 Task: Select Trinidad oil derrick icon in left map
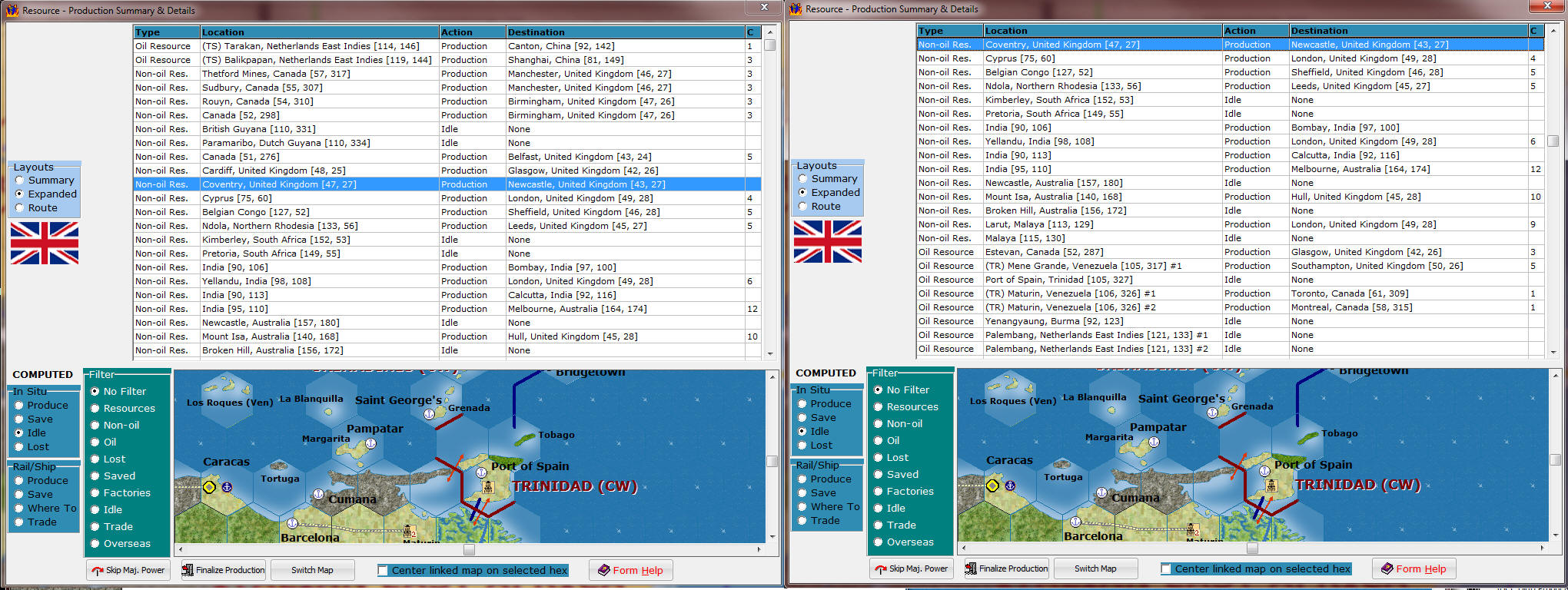(488, 487)
